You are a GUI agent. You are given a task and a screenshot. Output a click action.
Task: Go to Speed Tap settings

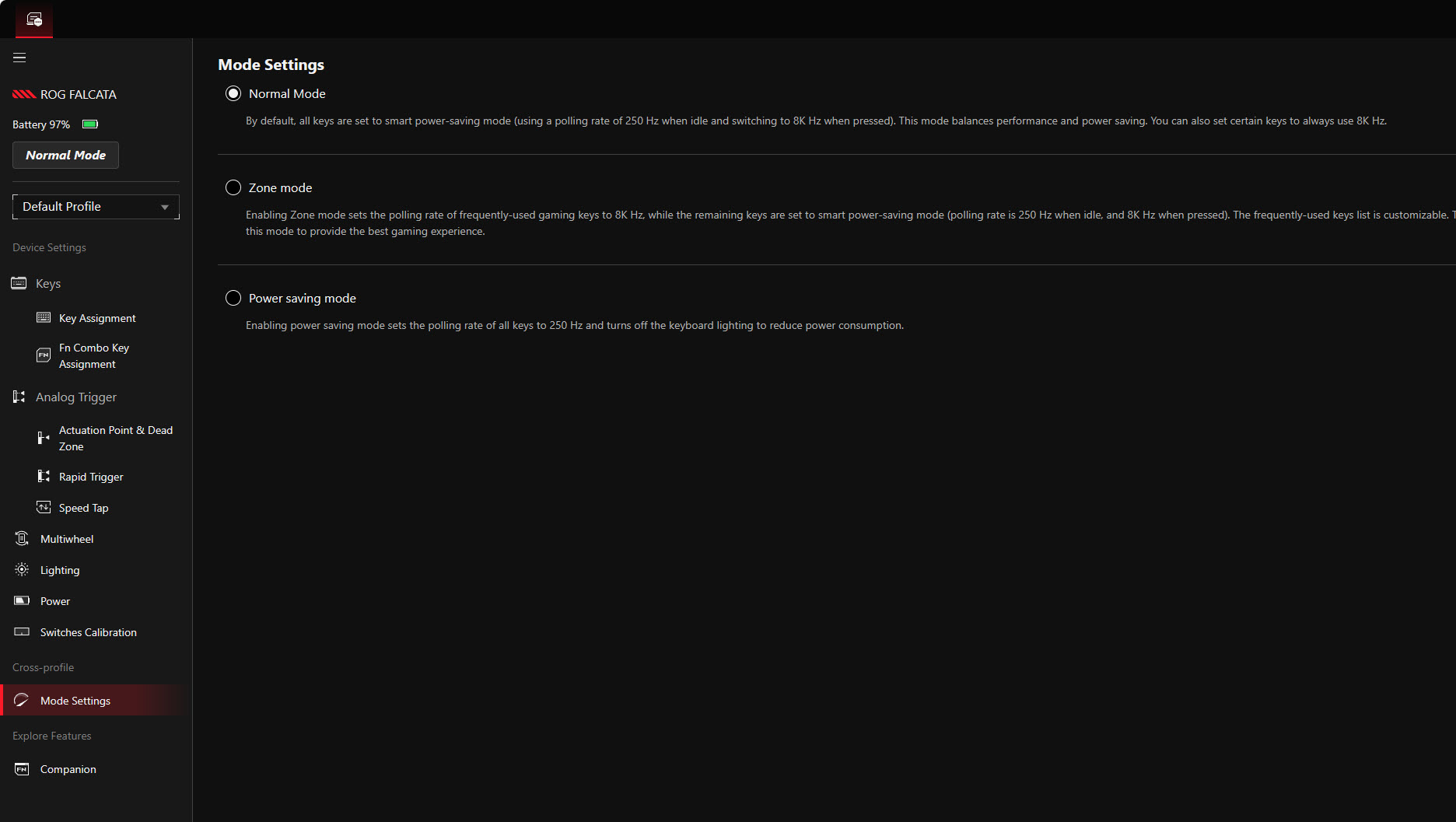point(83,508)
